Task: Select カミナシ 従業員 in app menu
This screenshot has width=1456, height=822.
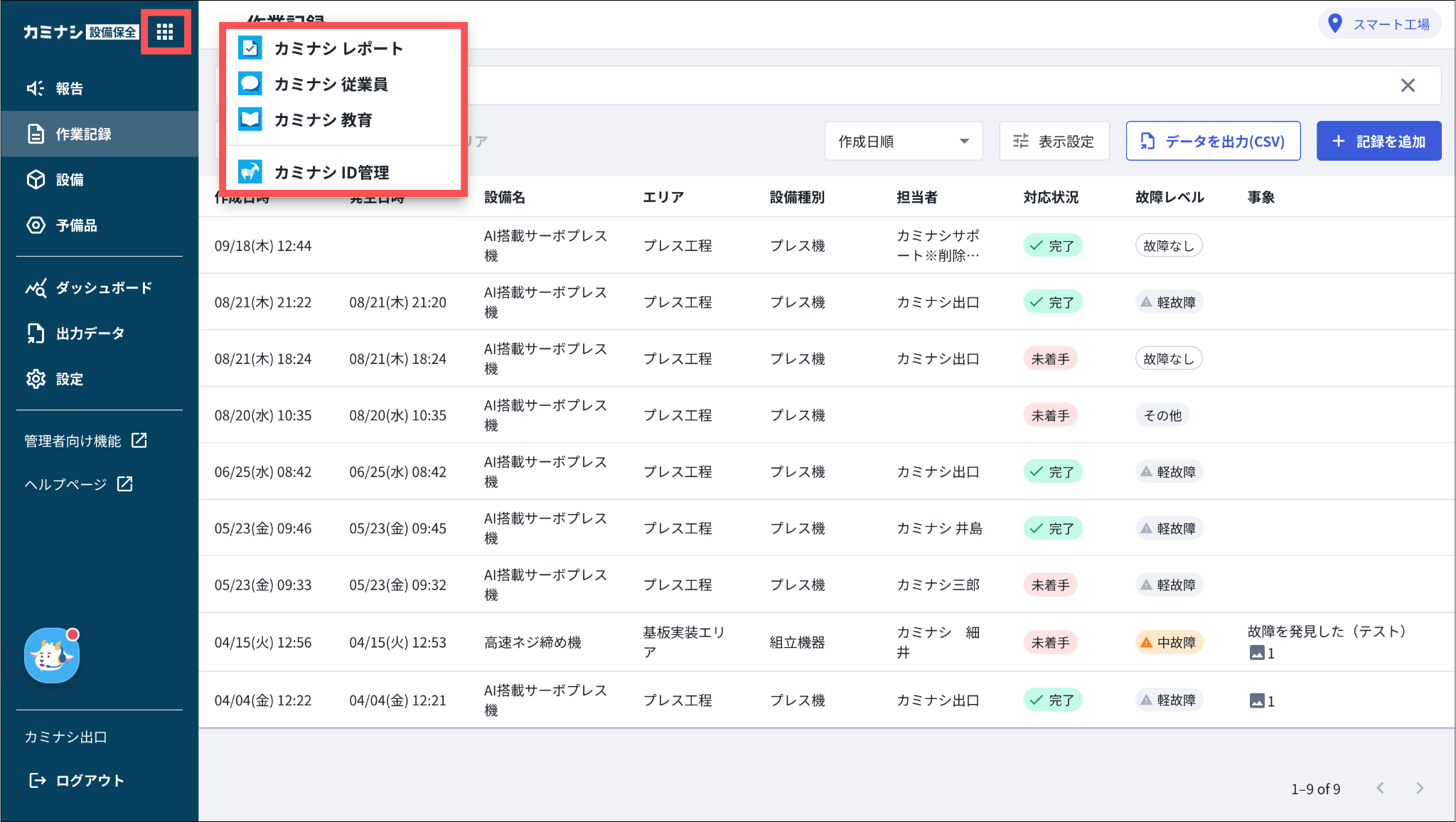Action: [x=331, y=84]
